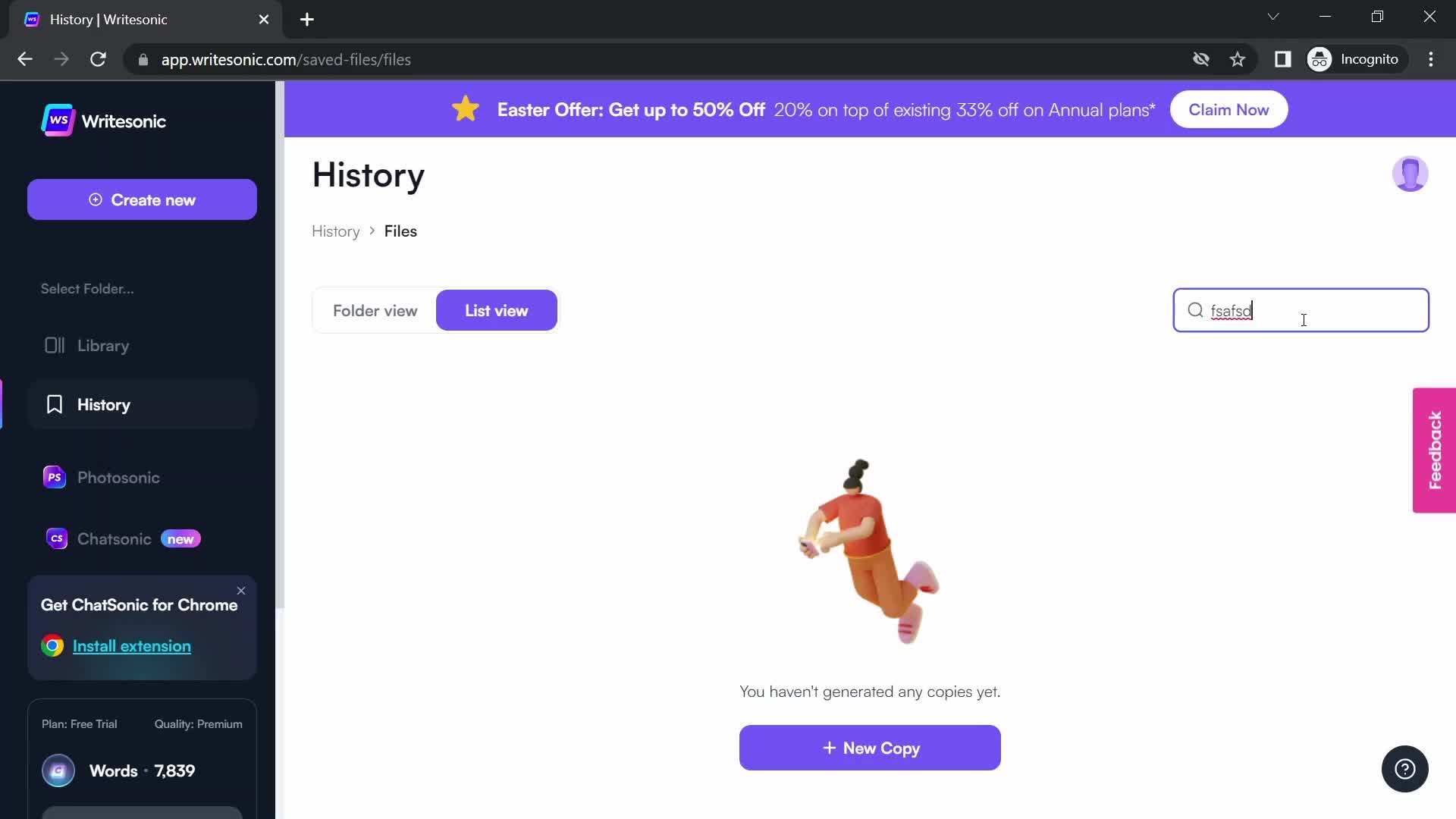1456x819 pixels.
Task: Switch to List view toggle
Action: (497, 310)
